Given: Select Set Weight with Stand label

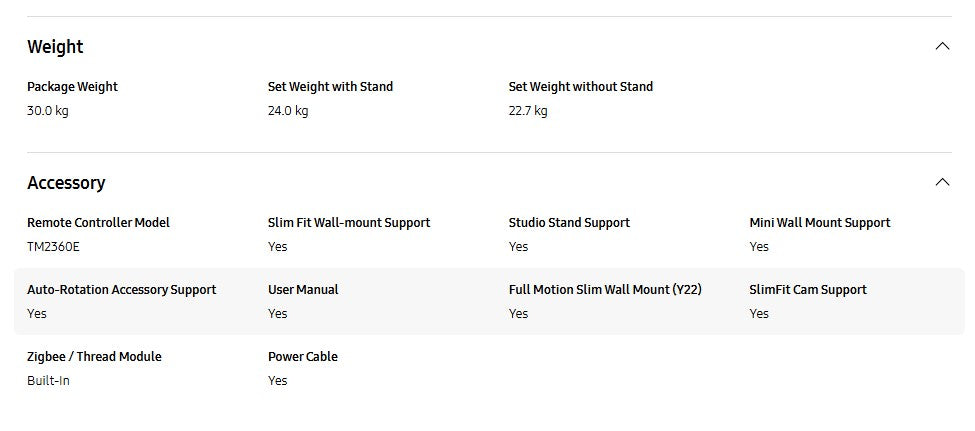Looking at the screenshot, I should 330,87.
